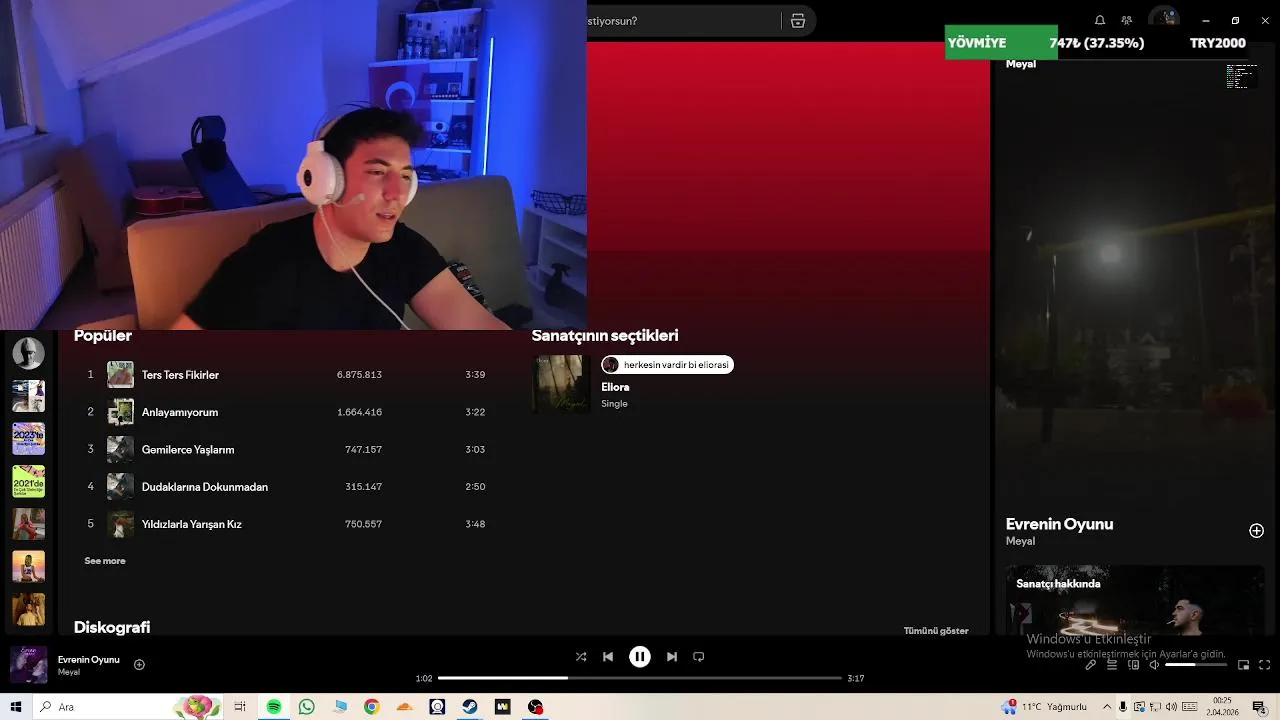Screen dimensions: 1280x720
Task: Open the Cloudflare icon on the taskbar
Action: pos(405,707)
